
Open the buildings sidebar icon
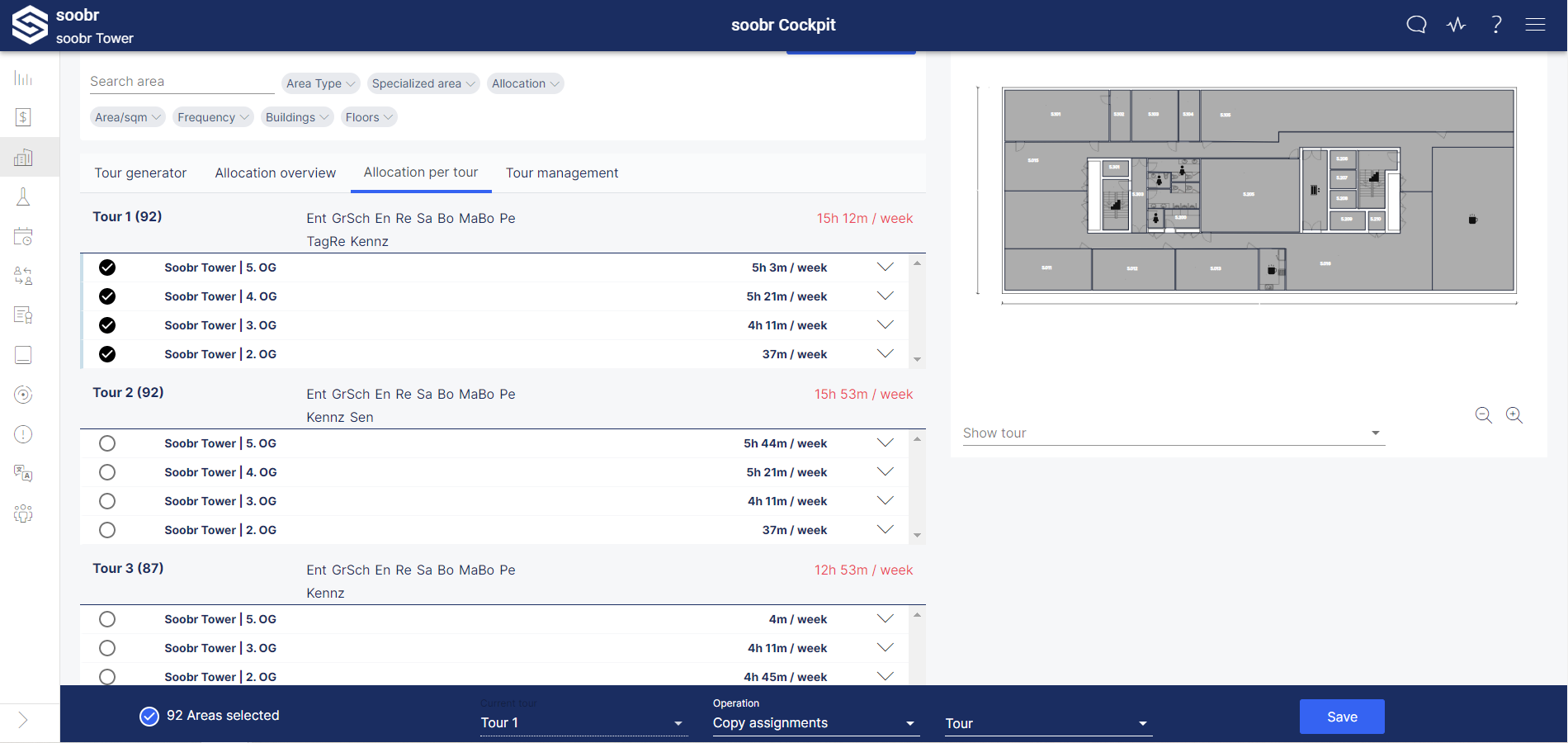tap(23, 157)
